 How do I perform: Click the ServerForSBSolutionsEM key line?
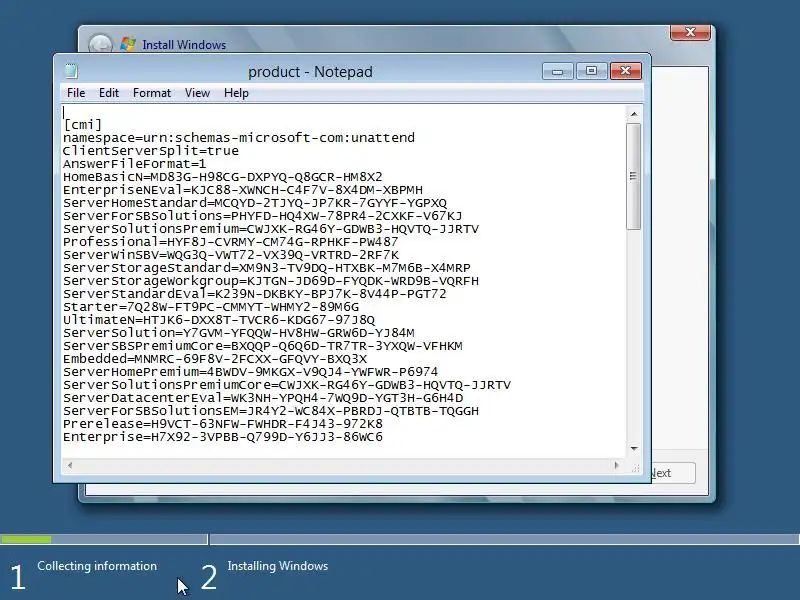[271, 411]
